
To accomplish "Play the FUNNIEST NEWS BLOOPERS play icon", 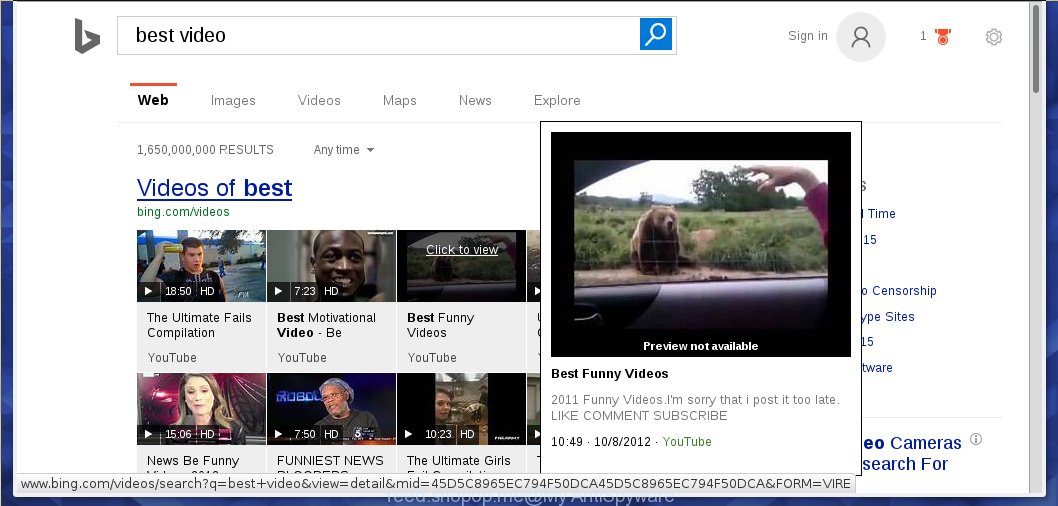I will pos(278,434).
